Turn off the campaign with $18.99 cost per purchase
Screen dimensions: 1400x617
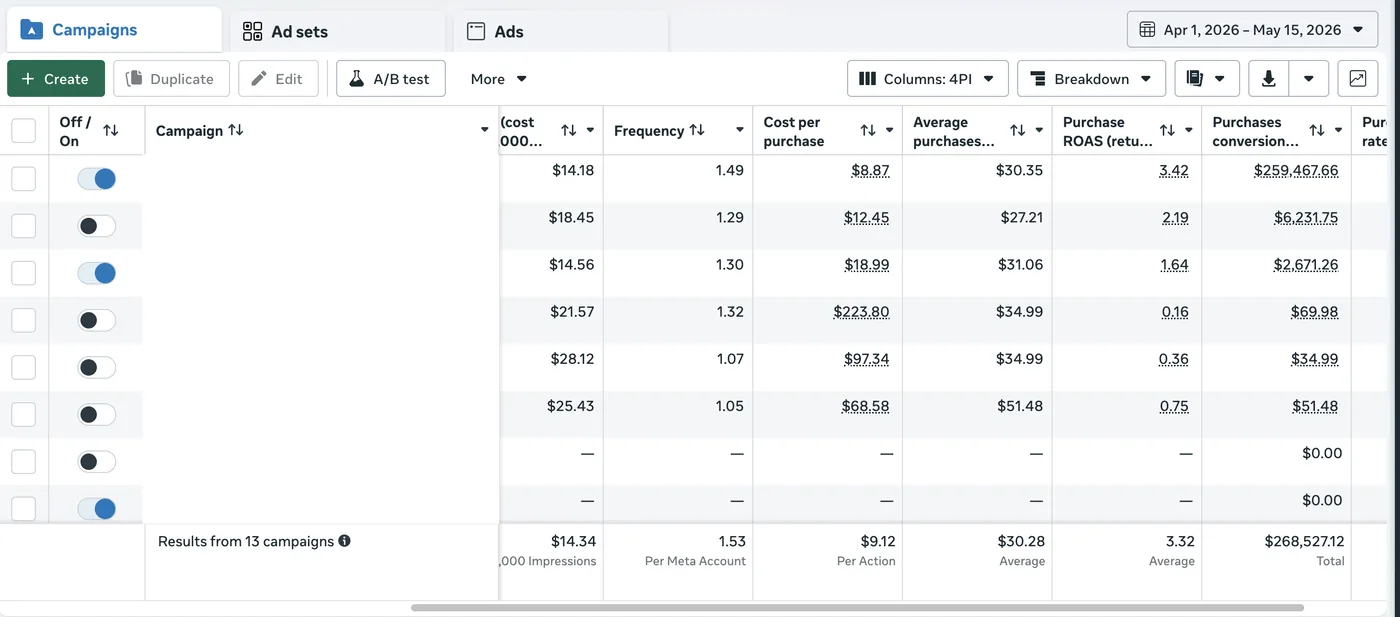[97, 273]
